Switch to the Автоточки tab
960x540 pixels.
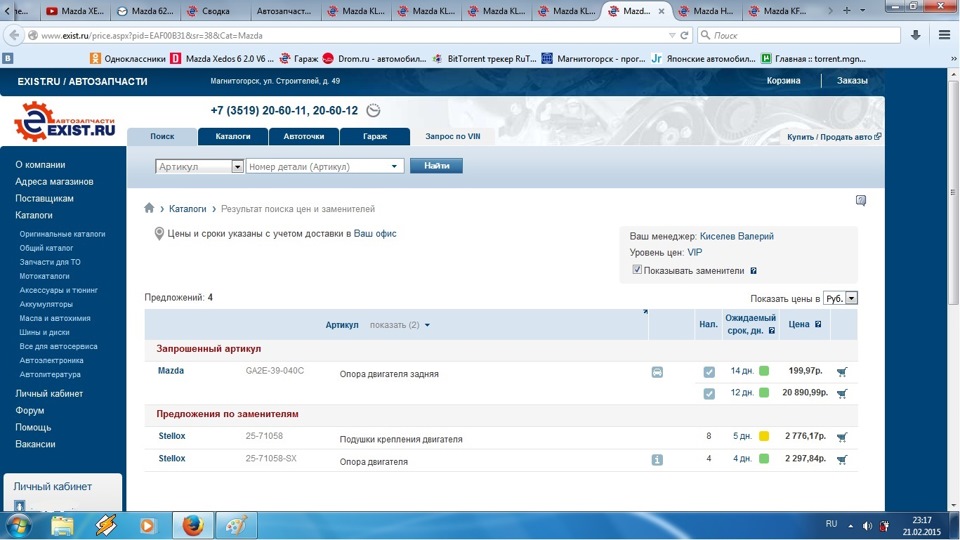tap(304, 137)
